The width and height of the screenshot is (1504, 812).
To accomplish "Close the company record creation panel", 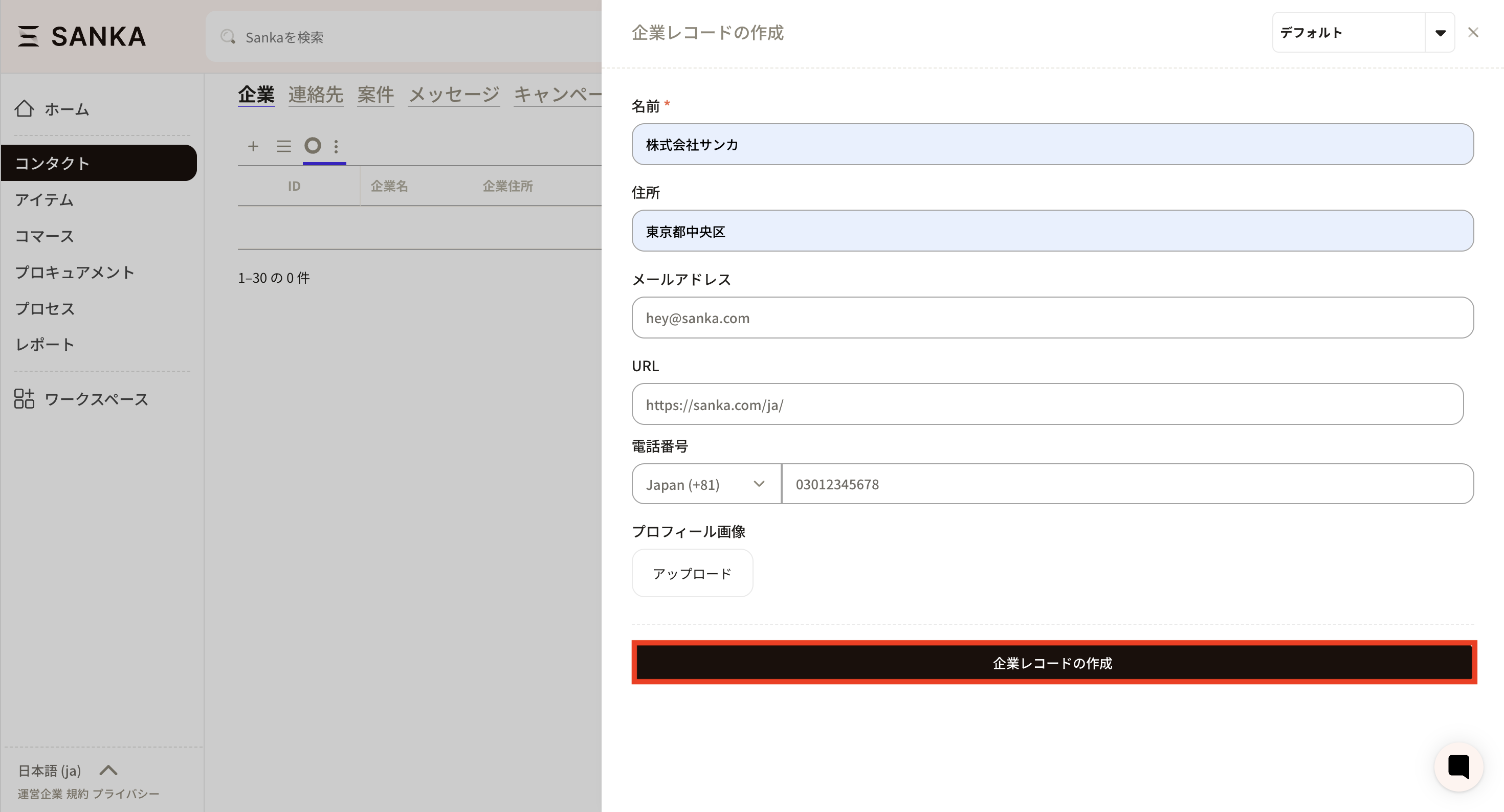I will [1473, 33].
